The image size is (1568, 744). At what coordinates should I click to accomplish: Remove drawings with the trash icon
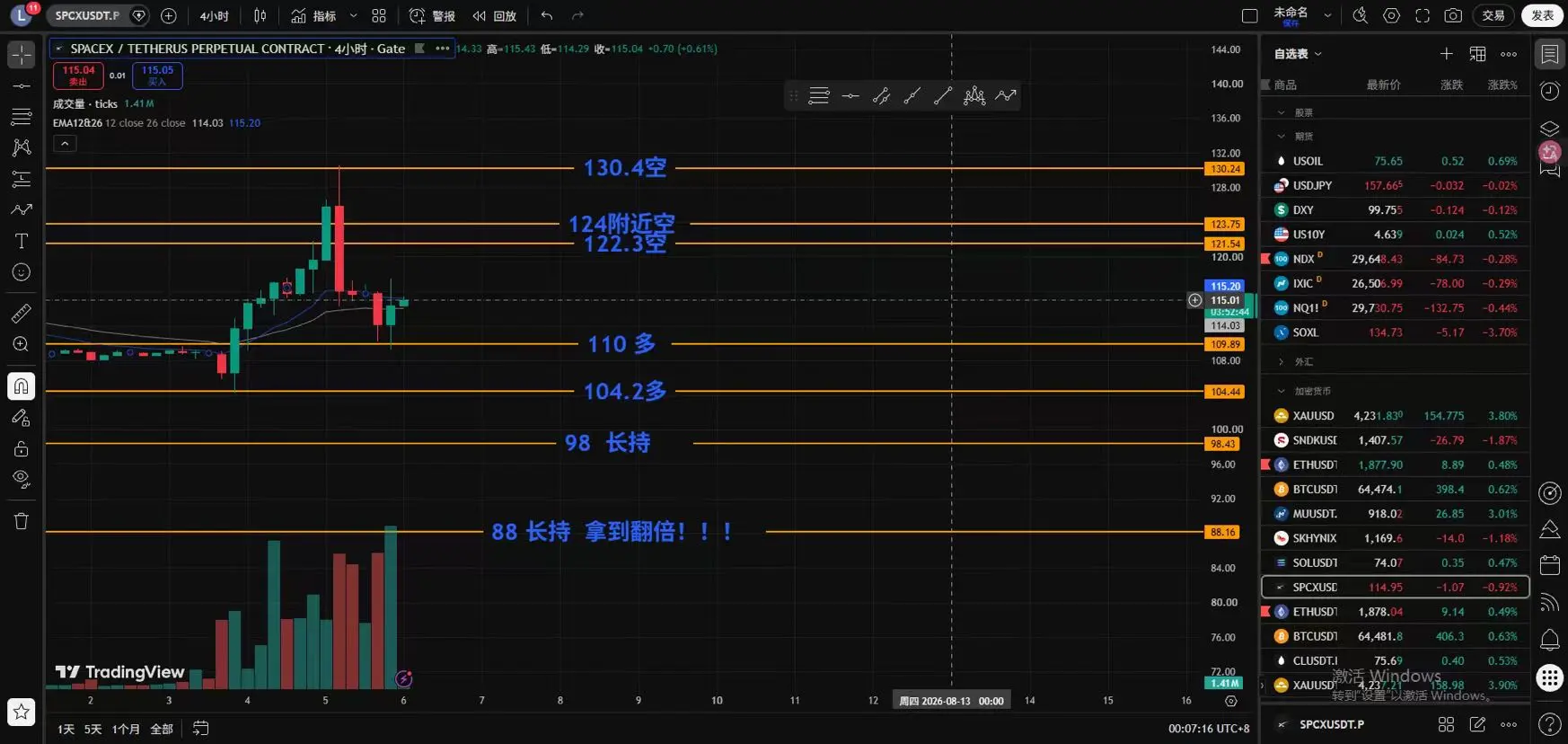click(x=22, y=521)
